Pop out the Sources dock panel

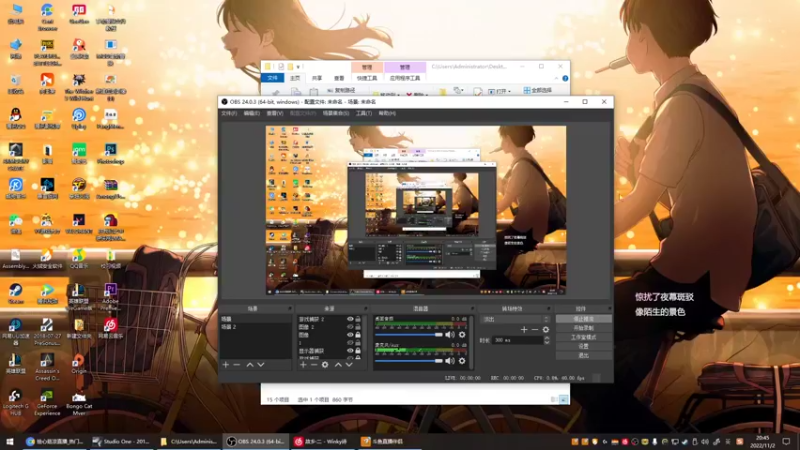pos(365,309)
